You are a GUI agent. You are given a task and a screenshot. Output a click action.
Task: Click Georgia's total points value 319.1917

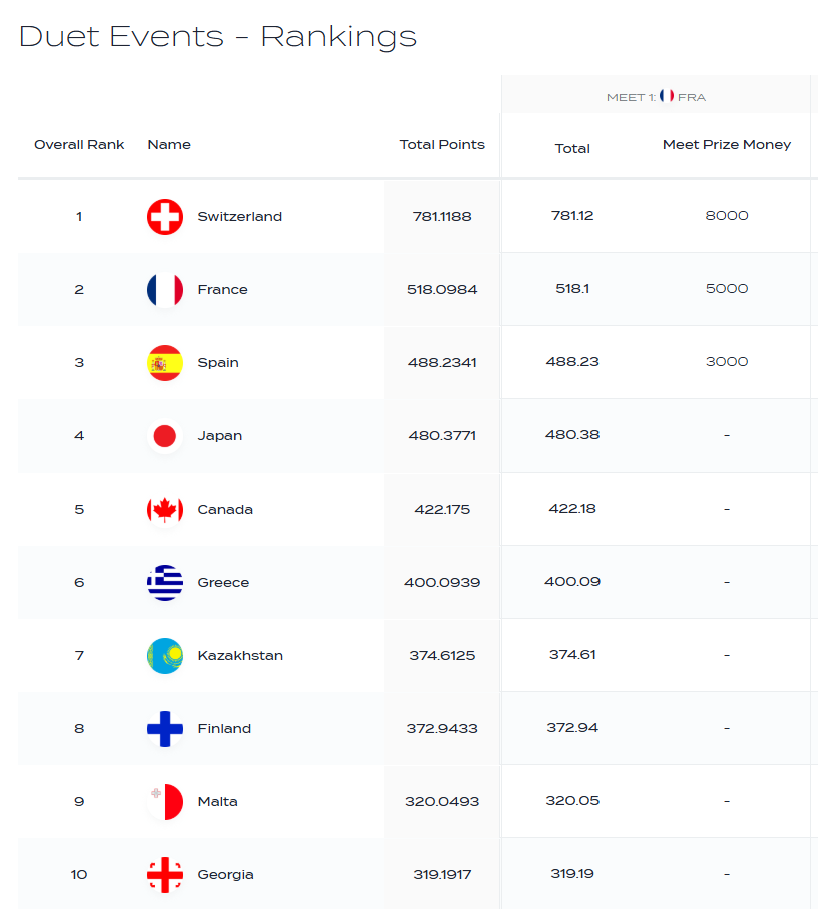pos(442,875)
